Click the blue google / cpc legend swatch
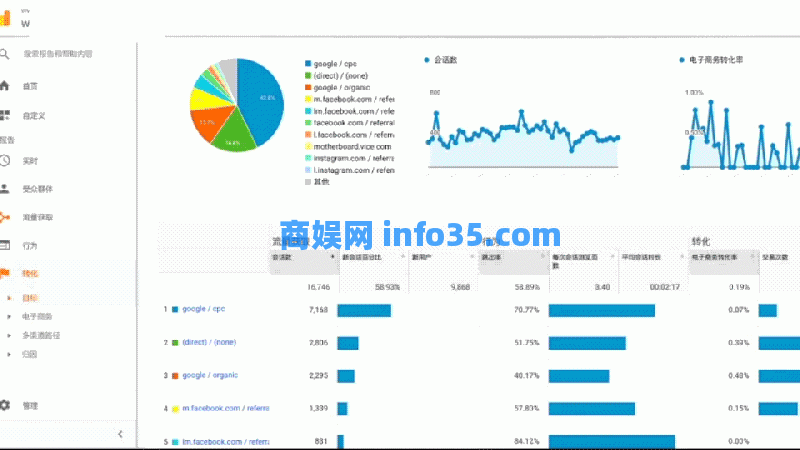800x450 pixels. [x=308, y=64]
